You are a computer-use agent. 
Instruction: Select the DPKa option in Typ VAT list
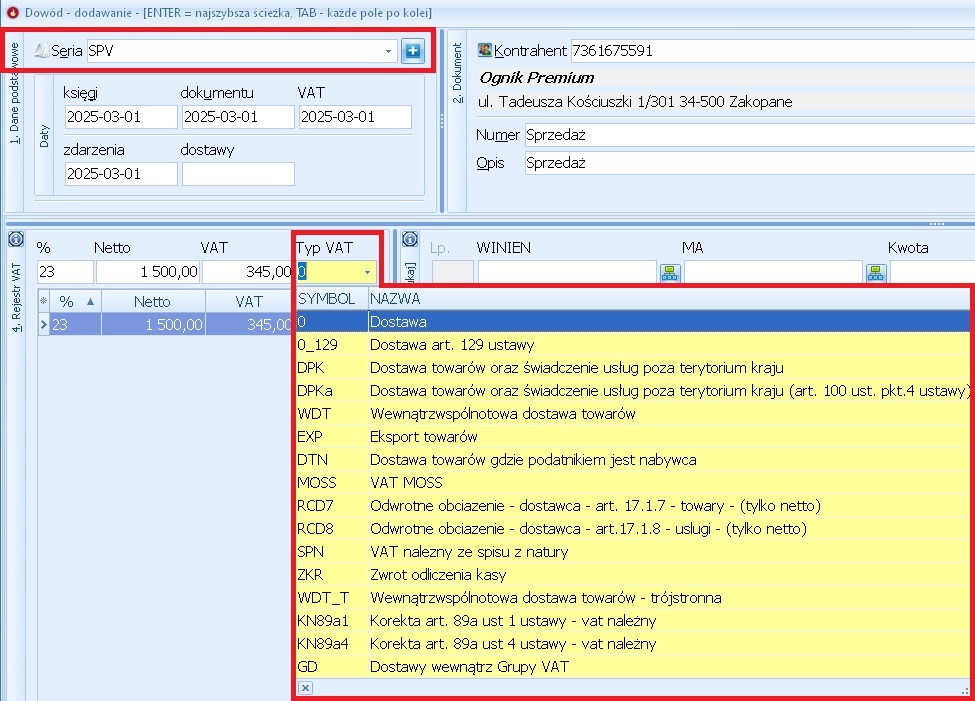633,391
